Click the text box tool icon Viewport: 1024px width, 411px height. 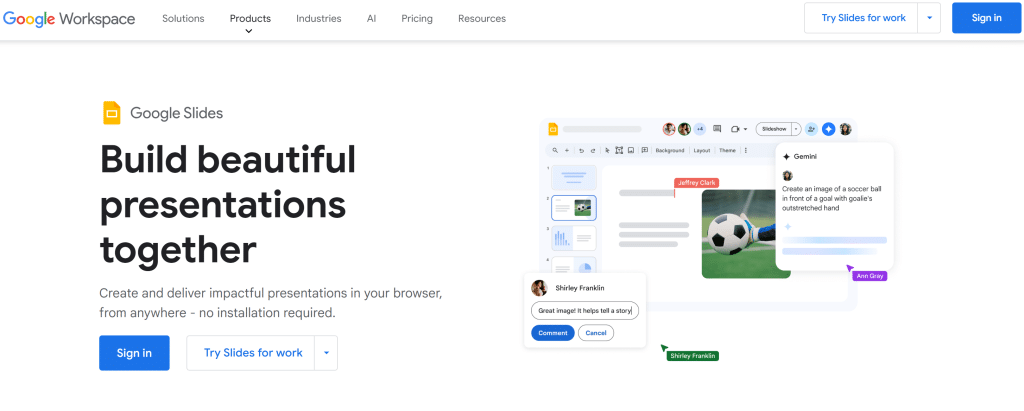click(x=619, y=150)
